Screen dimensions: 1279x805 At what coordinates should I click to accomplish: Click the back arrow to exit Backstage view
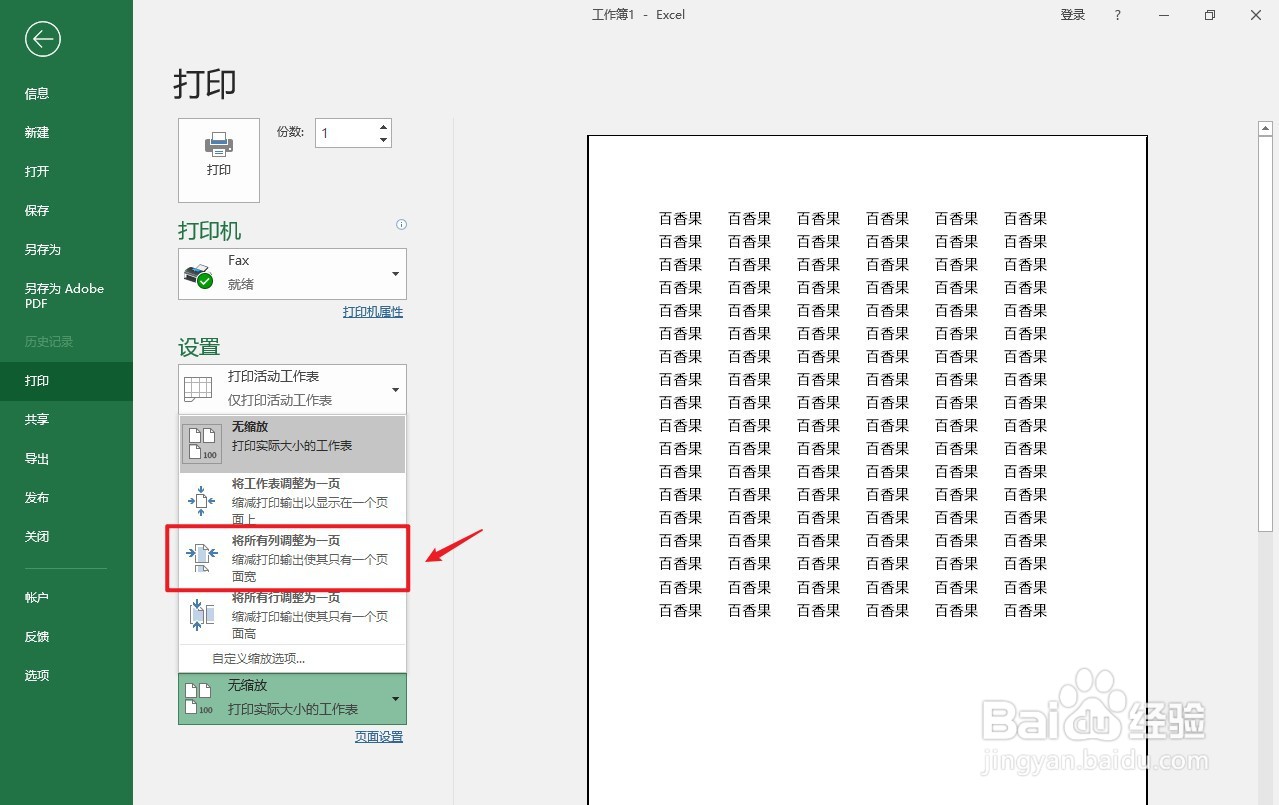pyautogui.click(x=41, y=39)
